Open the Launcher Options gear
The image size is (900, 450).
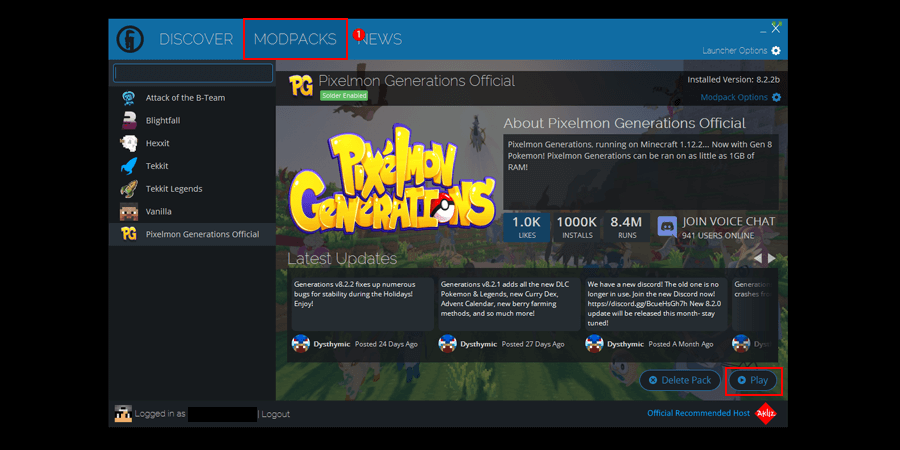(x=776, y=51)
